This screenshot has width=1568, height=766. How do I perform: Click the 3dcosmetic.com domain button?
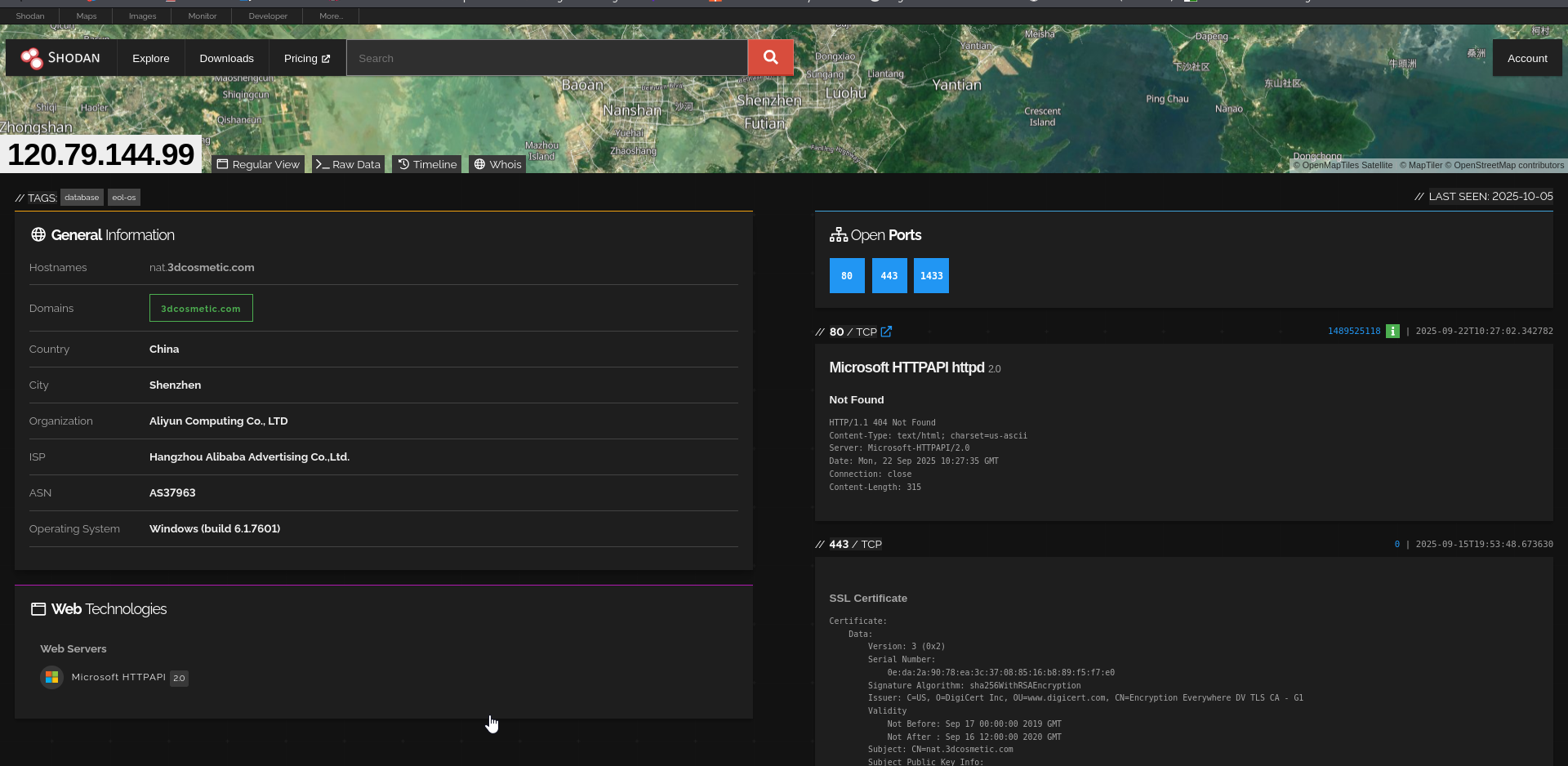(201, 308)
